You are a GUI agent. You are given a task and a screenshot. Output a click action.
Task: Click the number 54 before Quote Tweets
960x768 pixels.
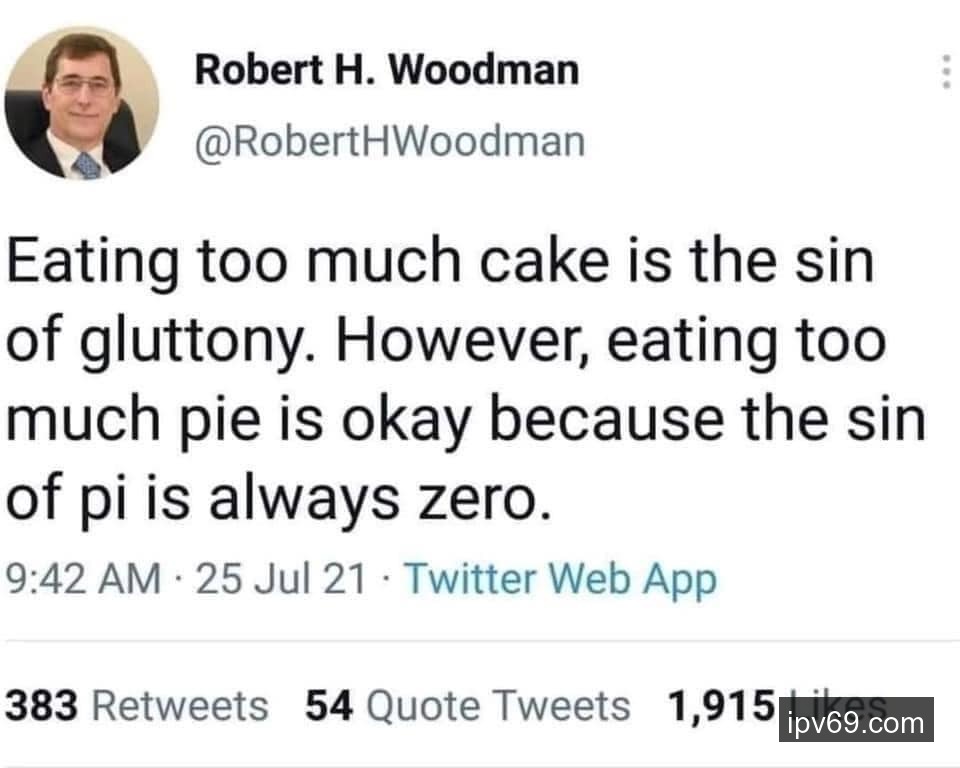point(329,706)
